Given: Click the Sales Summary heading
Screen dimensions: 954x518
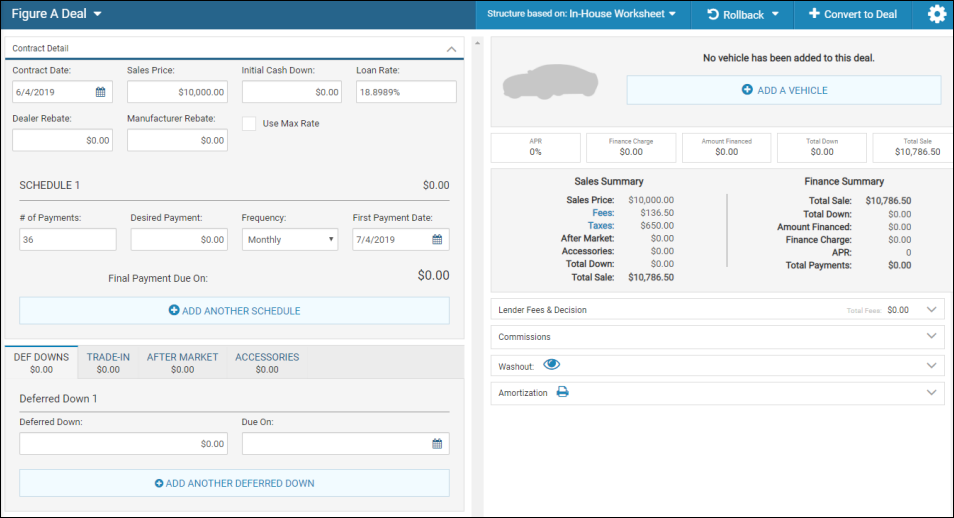Looking at the screenshot, I should click(x=608, y=181).
